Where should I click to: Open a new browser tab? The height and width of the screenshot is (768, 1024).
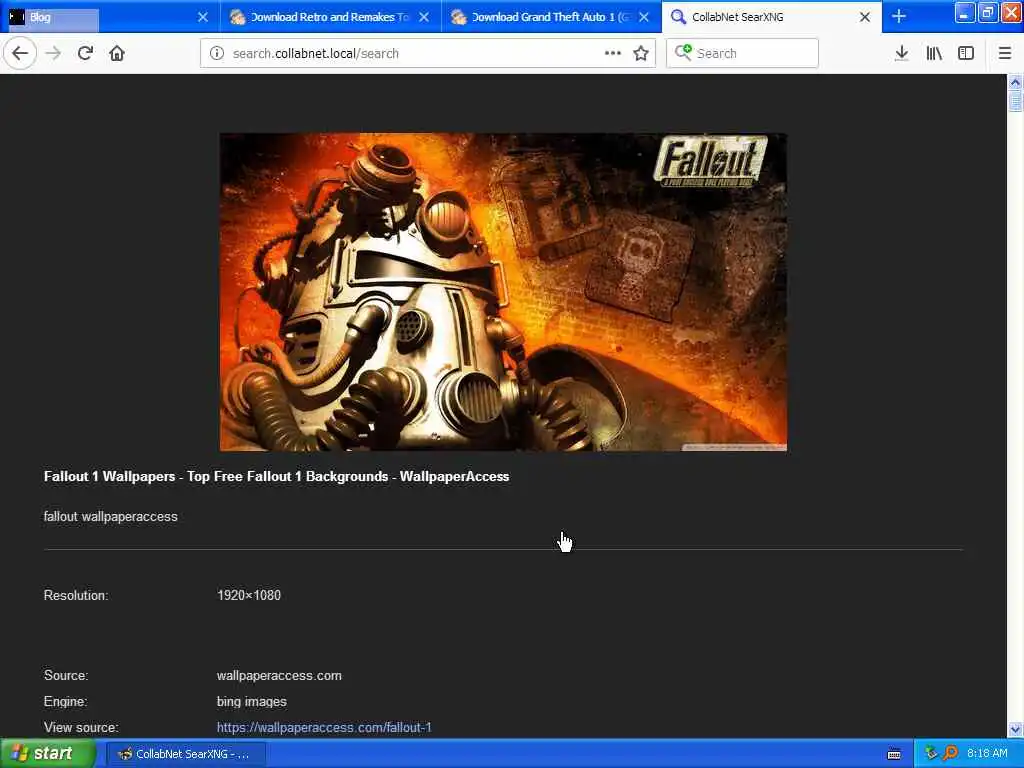tap(899, 17)
